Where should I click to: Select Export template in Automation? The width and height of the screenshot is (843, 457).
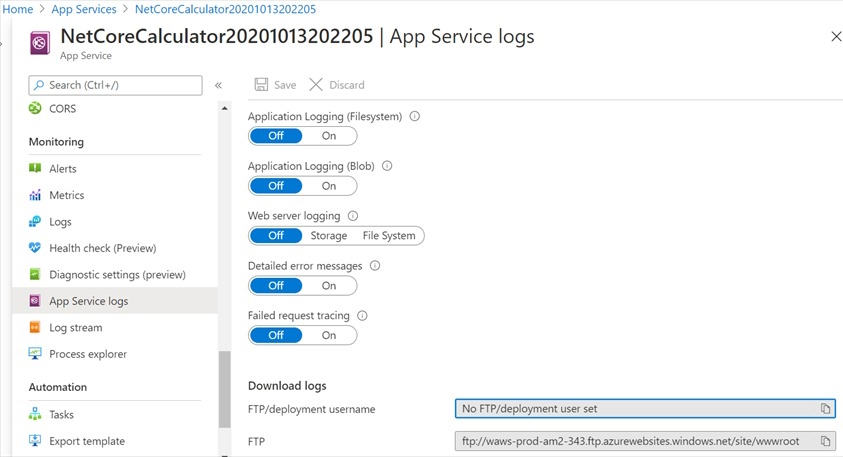pyautogui.click(x=87, y=441)
